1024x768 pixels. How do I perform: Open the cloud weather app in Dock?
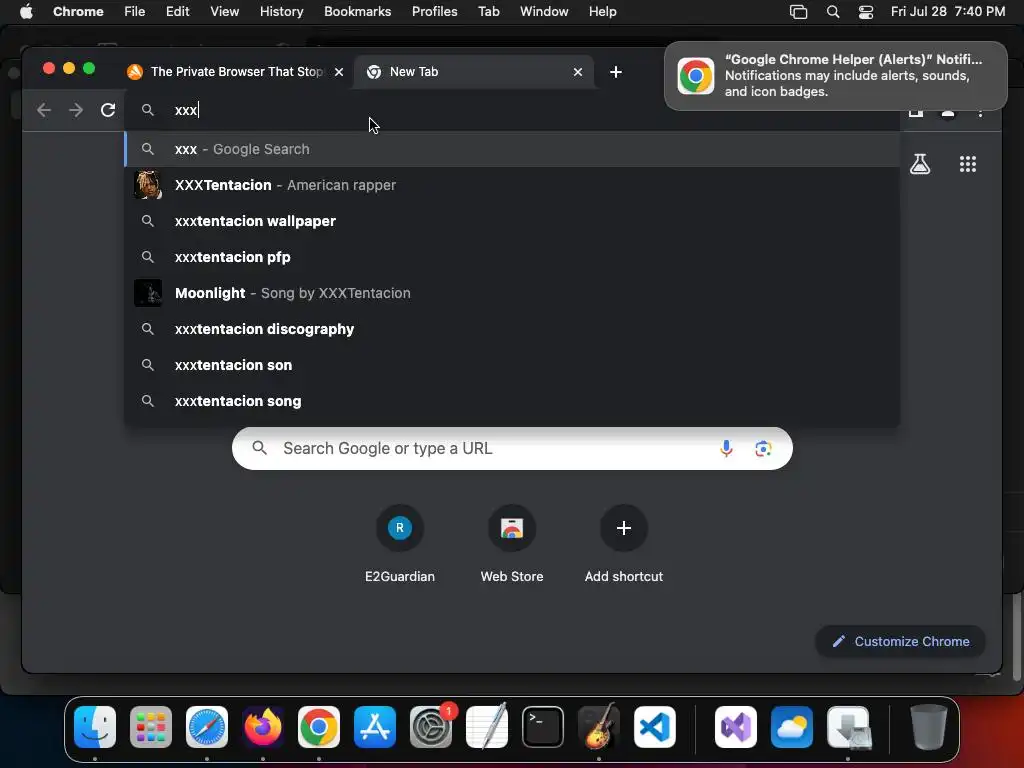[792, 727]
